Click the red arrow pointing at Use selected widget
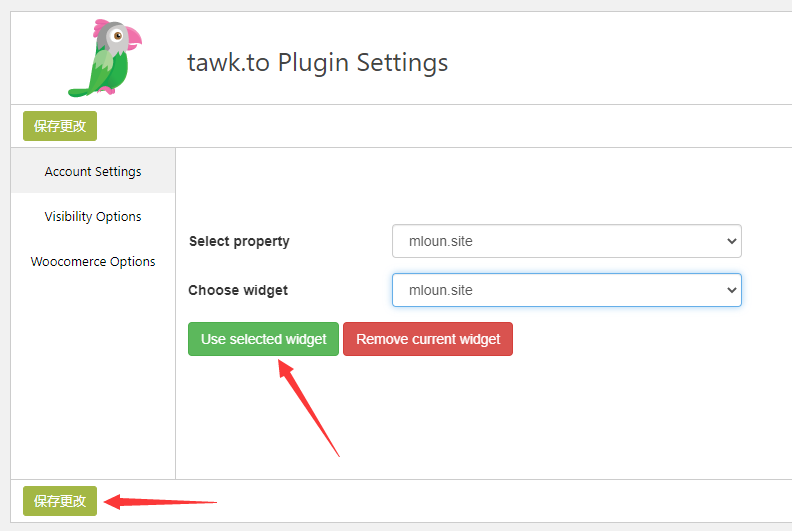The width and height of the screenshot is (792, 531). pyautogui.click(x=308, y=407)
